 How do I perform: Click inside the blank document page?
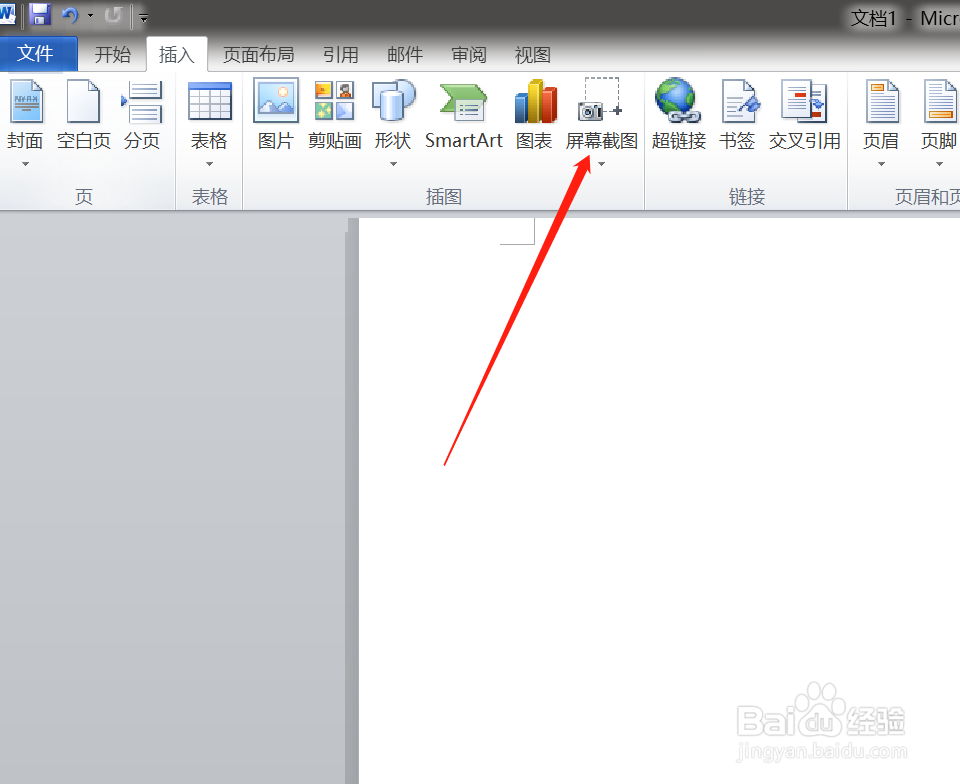coord(659,501)
